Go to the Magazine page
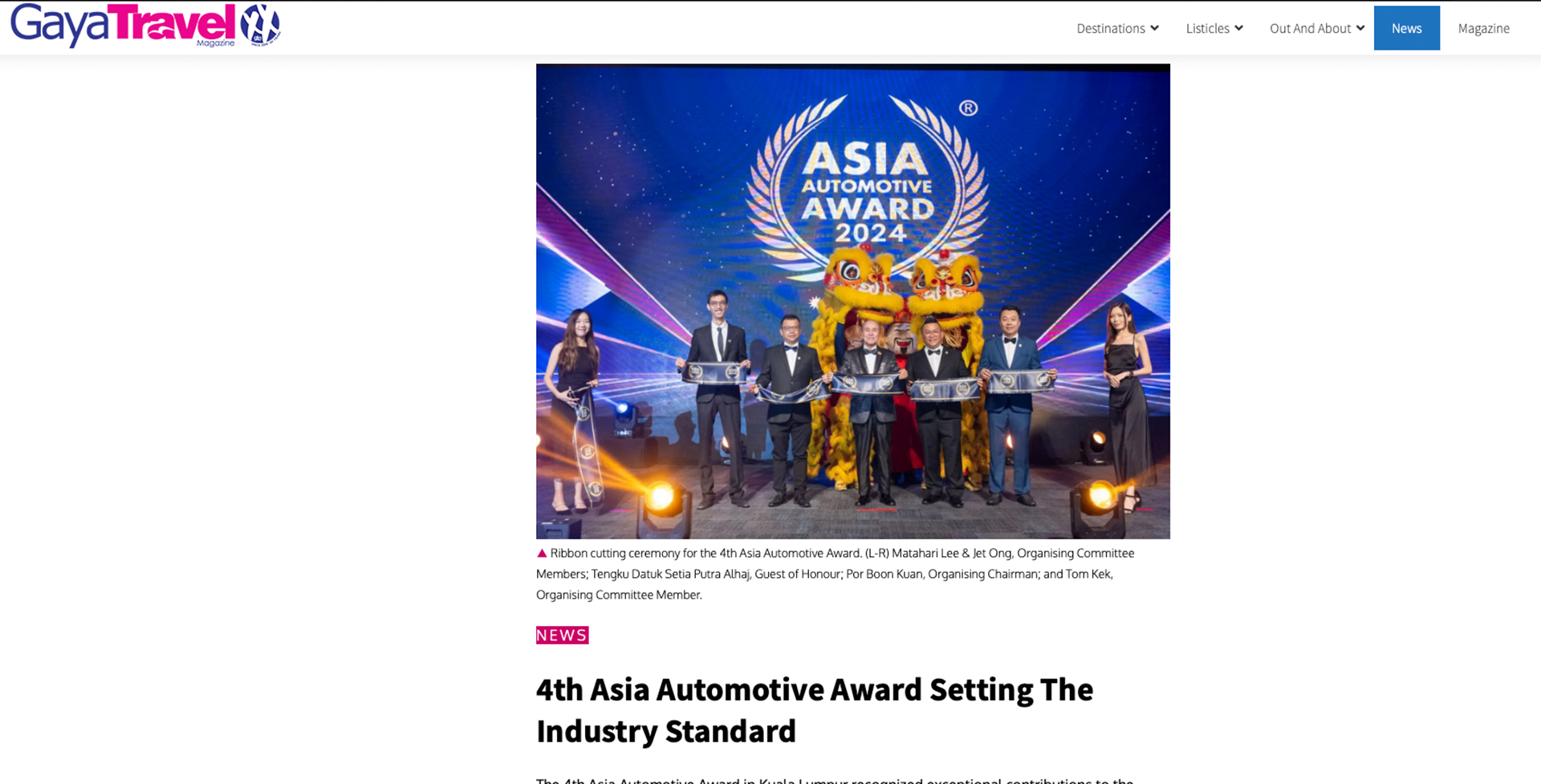Screen dimensions: 1541x784 coord(1483,28)
